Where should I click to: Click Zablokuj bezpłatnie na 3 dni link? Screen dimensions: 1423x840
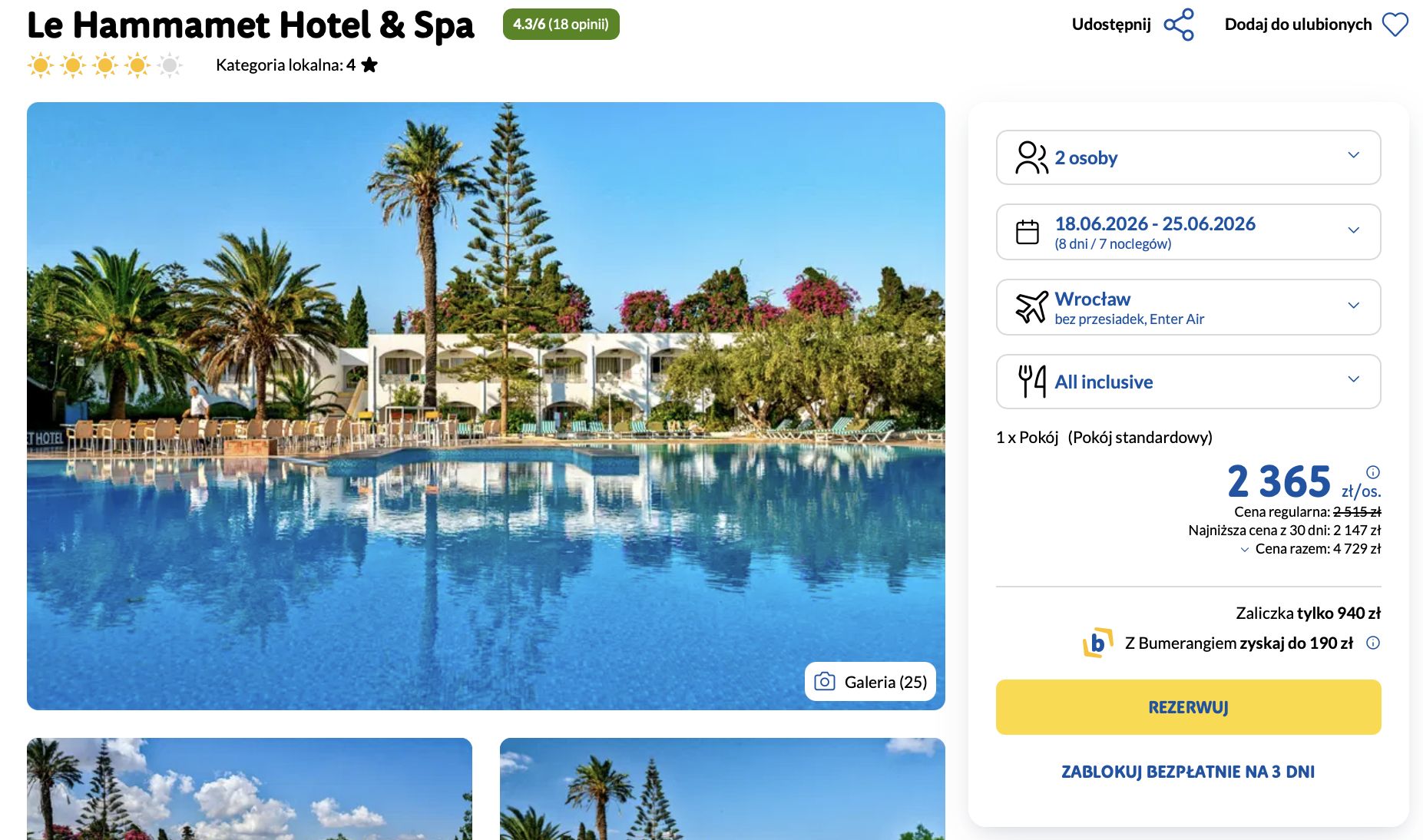1188,772
